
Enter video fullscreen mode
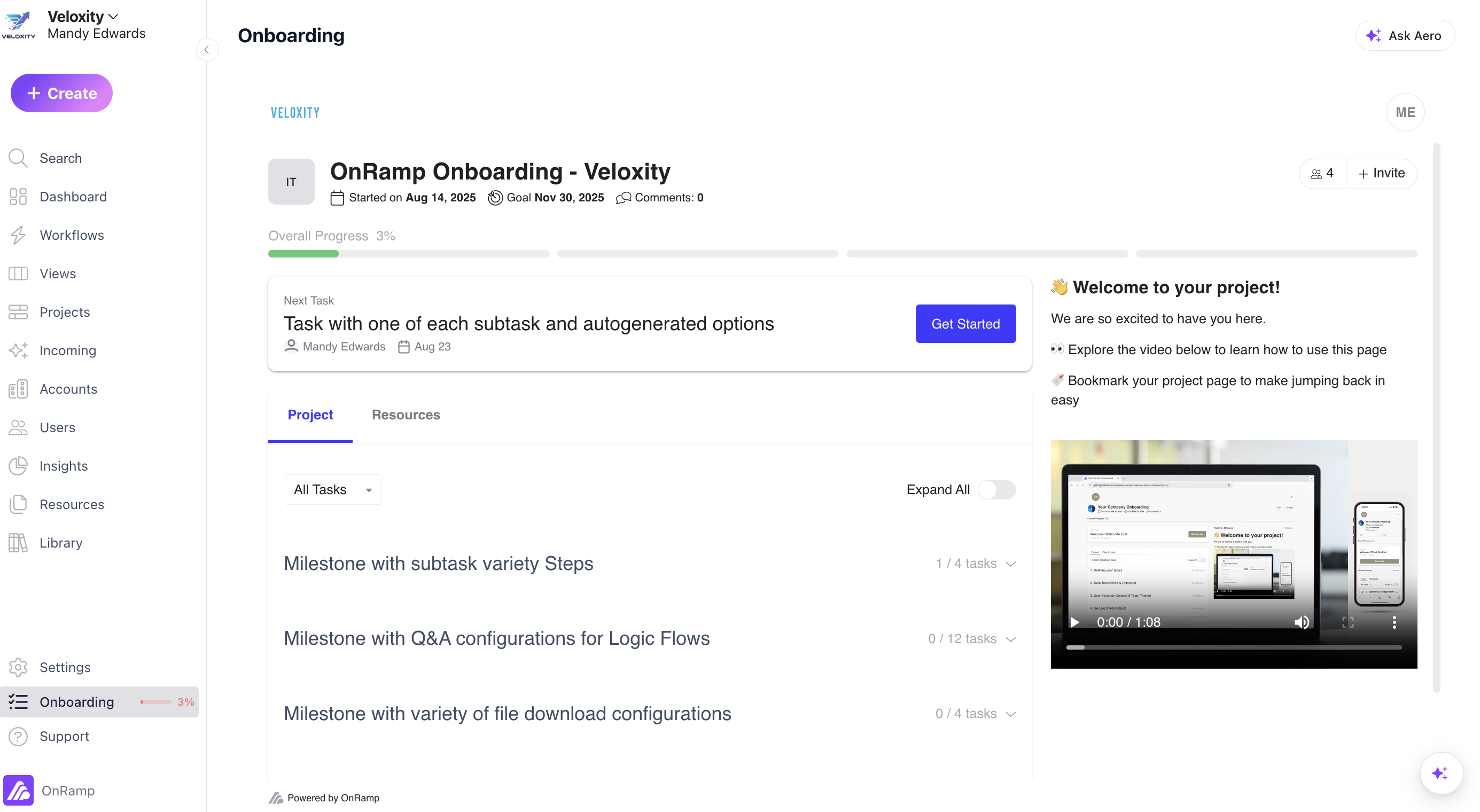[1348, 622]
